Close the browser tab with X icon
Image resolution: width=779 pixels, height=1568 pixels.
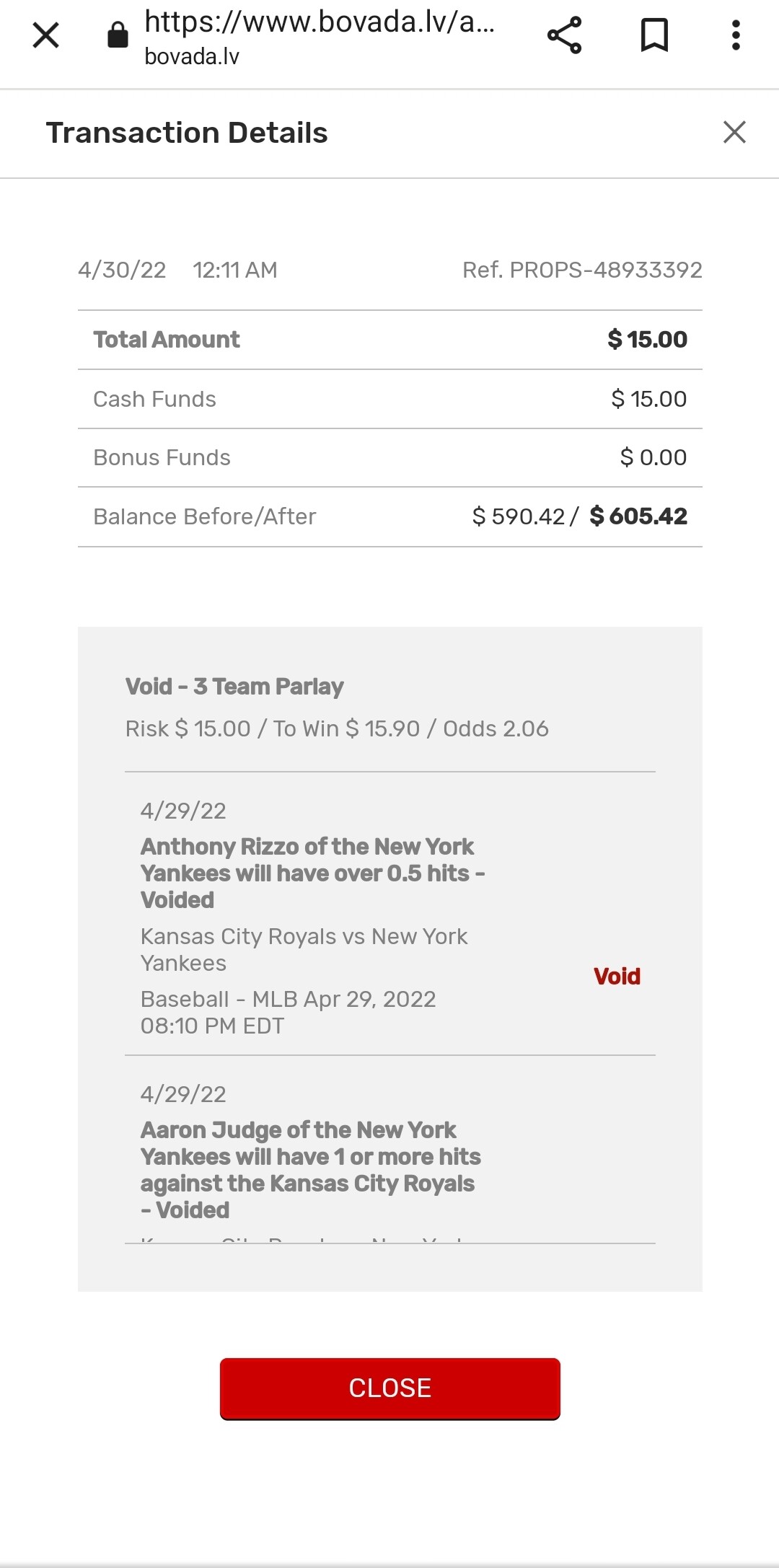(46, 35)
